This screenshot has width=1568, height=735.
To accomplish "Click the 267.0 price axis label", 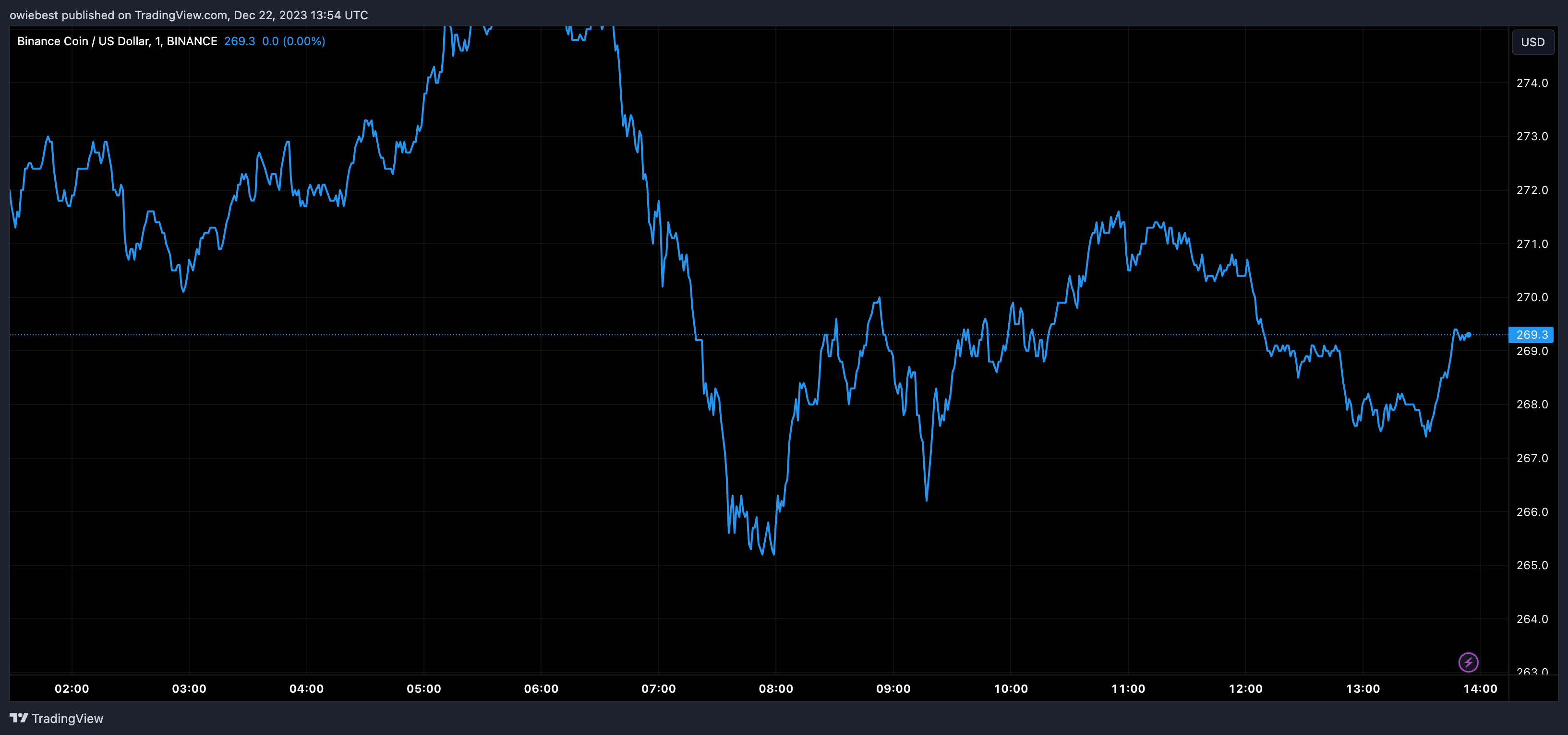I will 1532,458.
